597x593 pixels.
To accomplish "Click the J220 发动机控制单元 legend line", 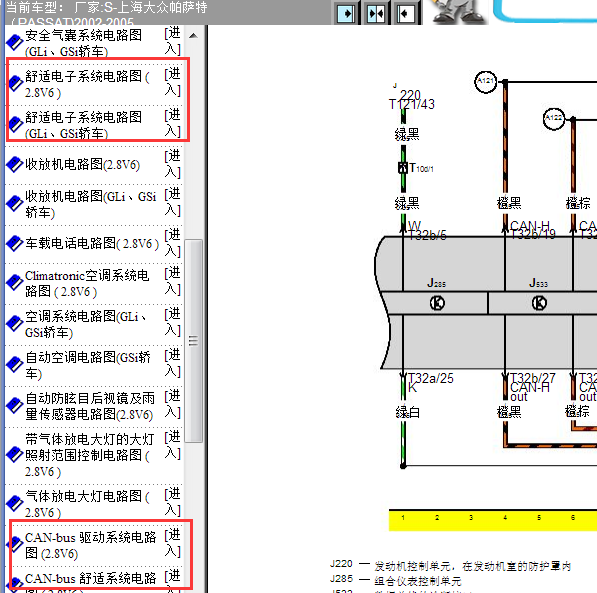I will [450, 566].
